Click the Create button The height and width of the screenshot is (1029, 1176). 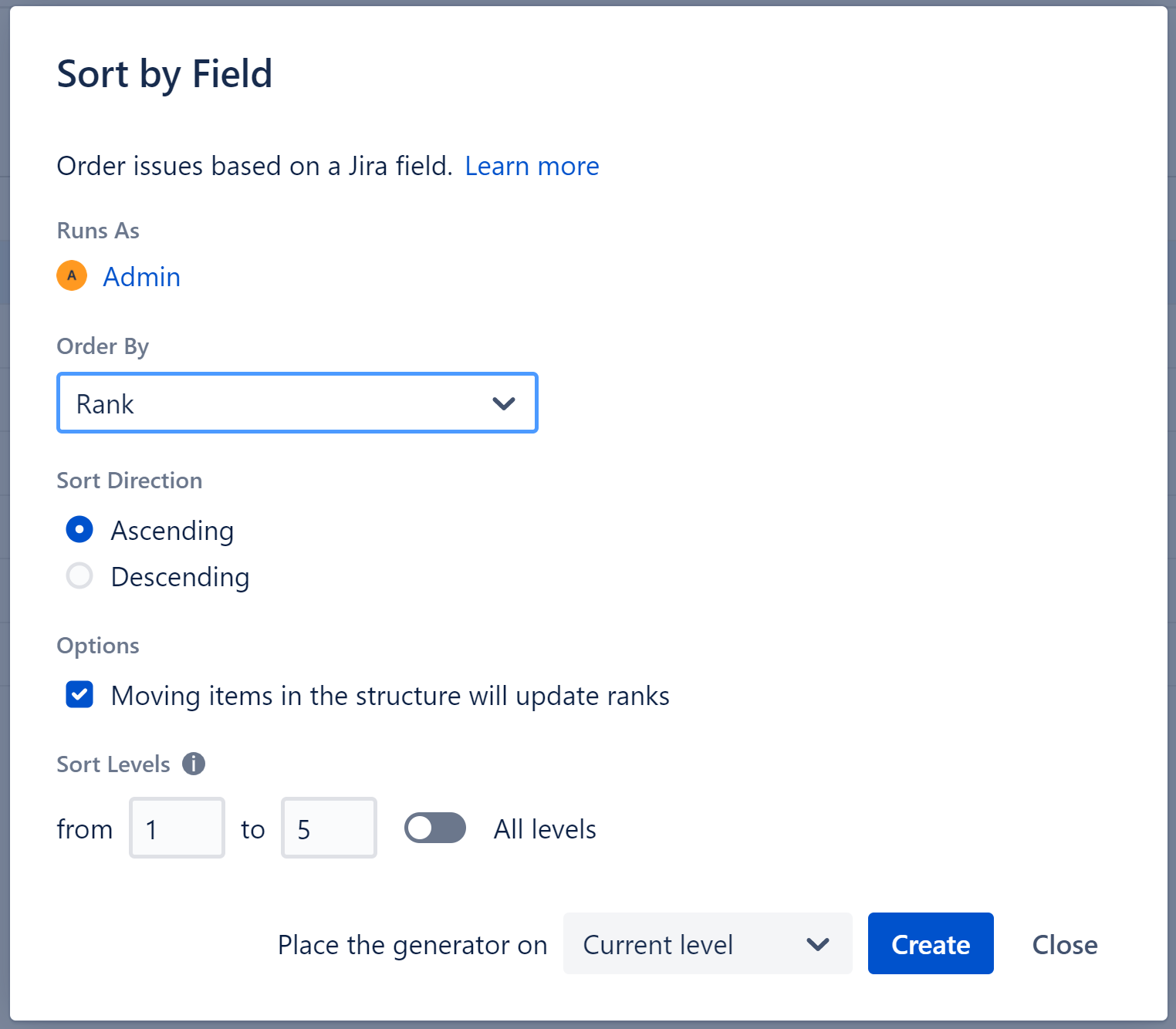[x=930, y=943]
